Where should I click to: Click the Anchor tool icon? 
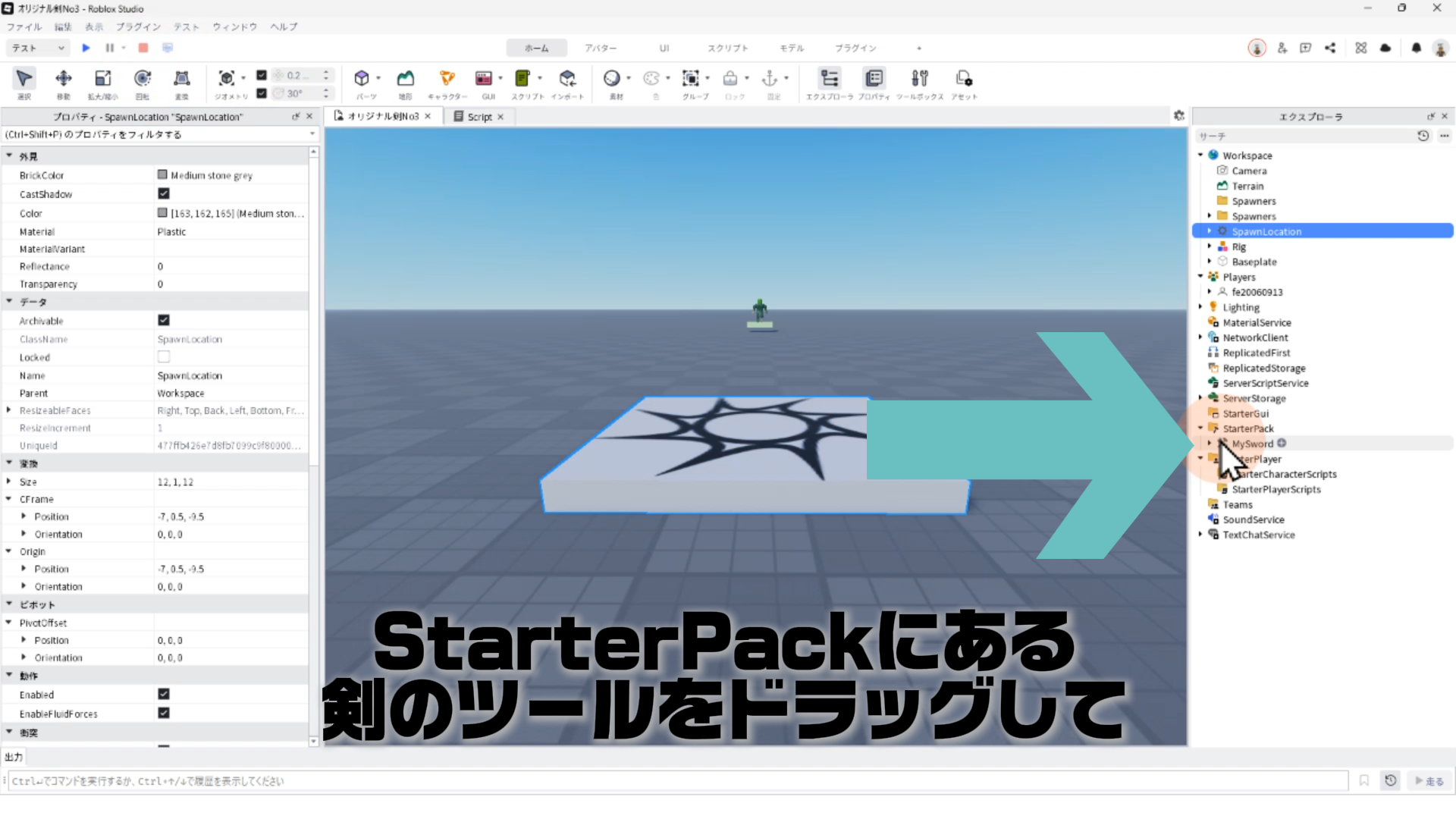tap(769, 79)
